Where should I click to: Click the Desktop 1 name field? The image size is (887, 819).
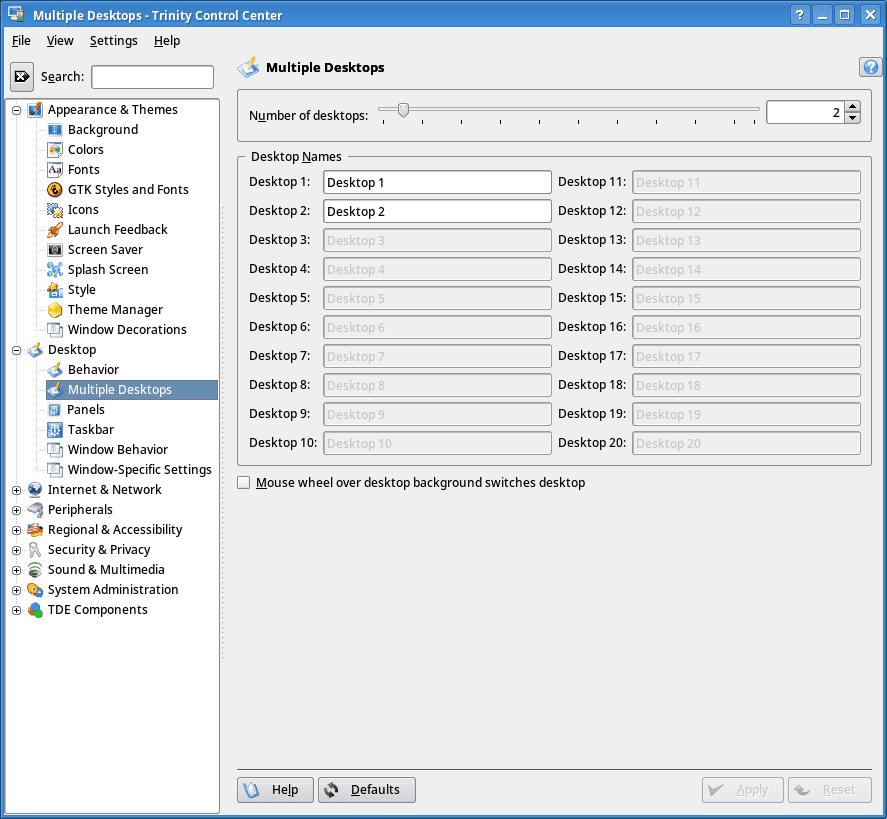[x=437, y=182]
